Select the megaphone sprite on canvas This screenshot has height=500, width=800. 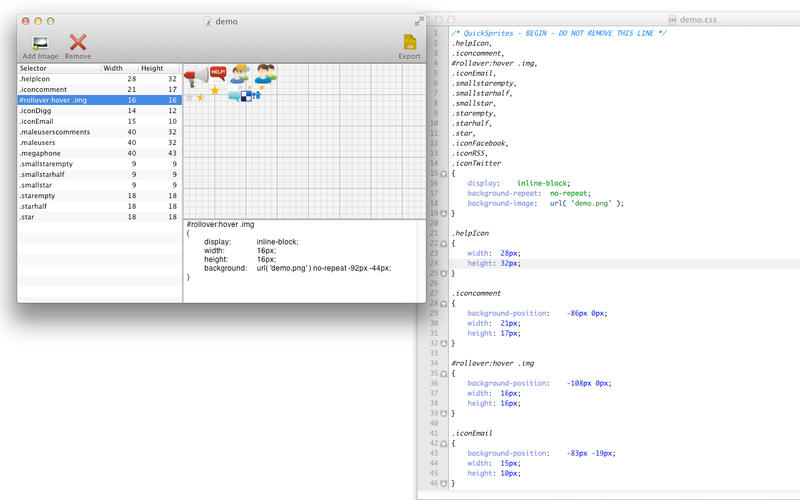click(196, 76)
